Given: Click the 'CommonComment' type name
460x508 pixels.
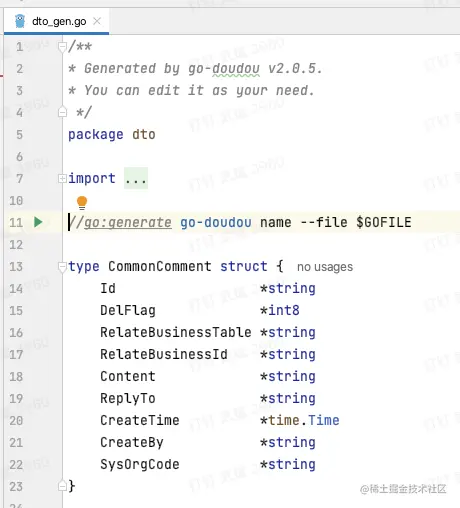Looking at the screenshot, I should point(160,266).
